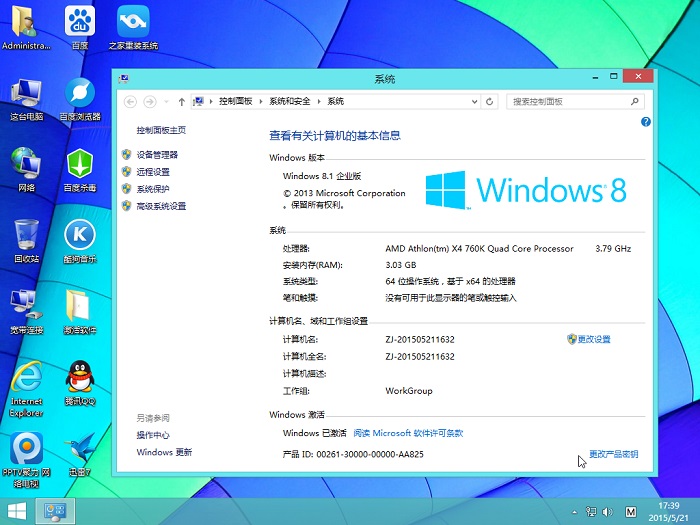Image resolution: width=700 pixels, height=525 pixels.
Task: Click the Forward navigation arrow
Action: (x=150, y=102)
